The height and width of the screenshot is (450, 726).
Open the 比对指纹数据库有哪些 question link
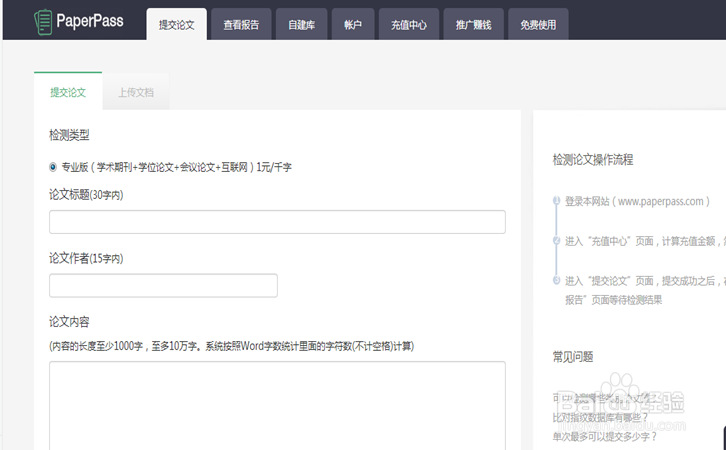(600, 417)
